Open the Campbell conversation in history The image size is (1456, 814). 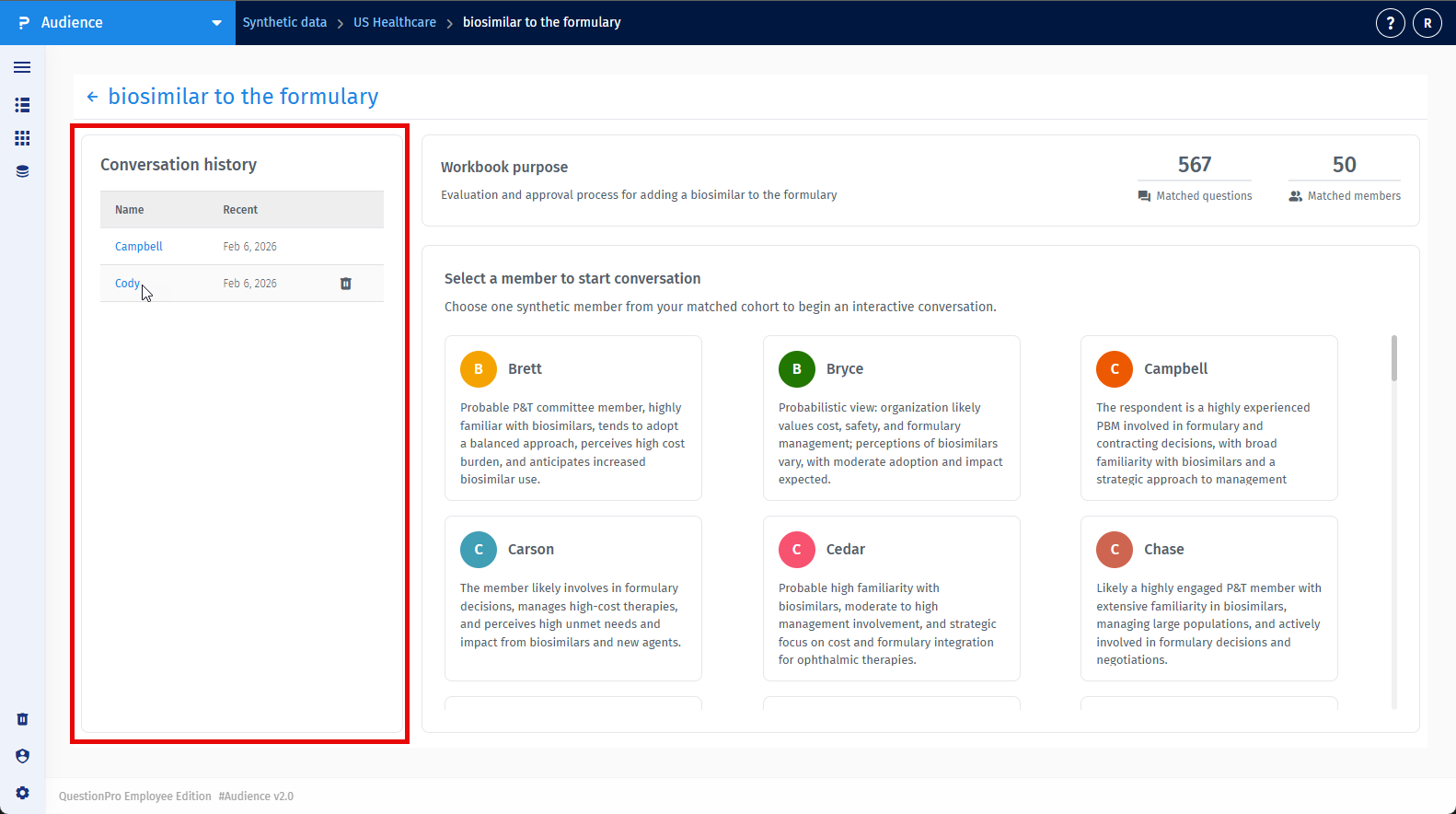(x=139, y=247)
